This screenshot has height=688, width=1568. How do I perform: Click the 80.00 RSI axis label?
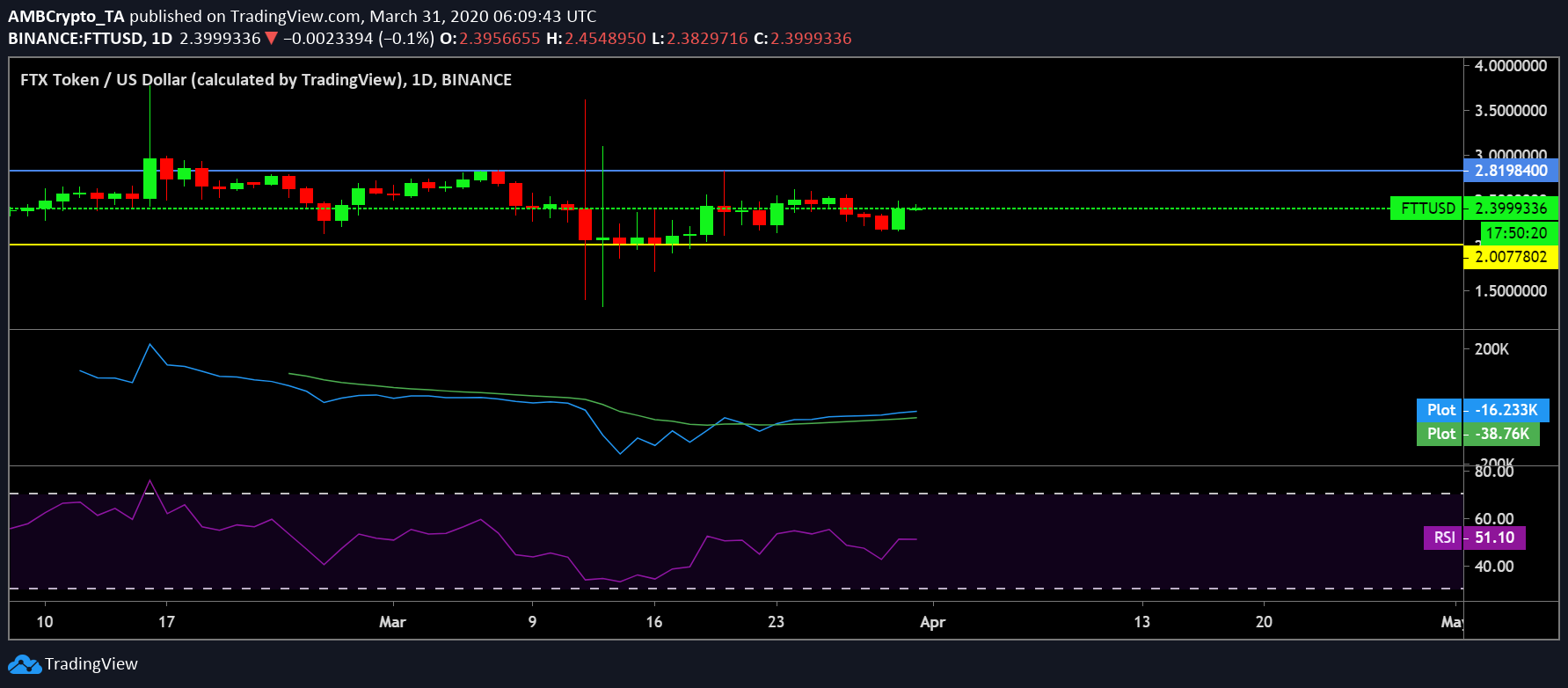pos(1494,472)
